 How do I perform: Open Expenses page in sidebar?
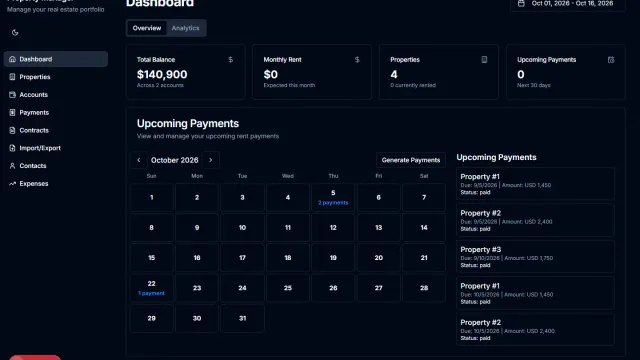click(x=56, y=184)
